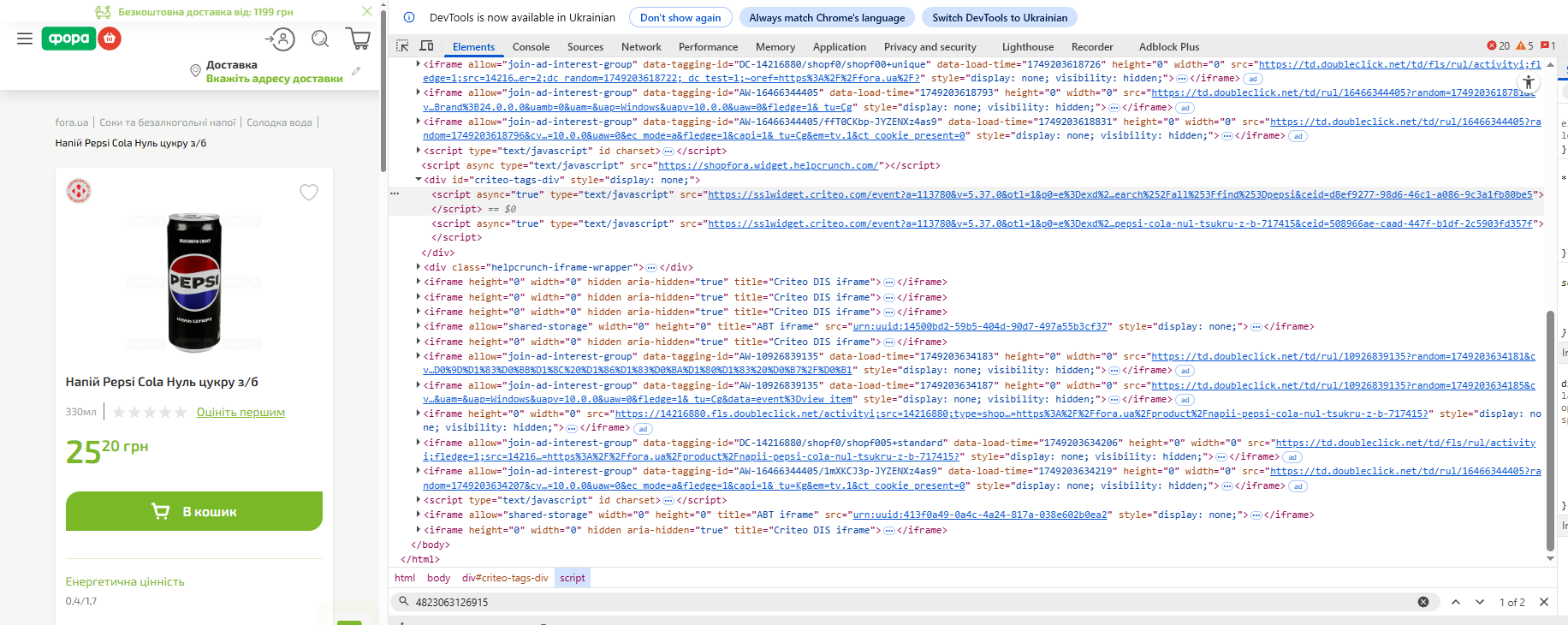Screen dimensions: 1568x625
Task: Open fora.ua breadcrumb link
Action: (72, 122)
